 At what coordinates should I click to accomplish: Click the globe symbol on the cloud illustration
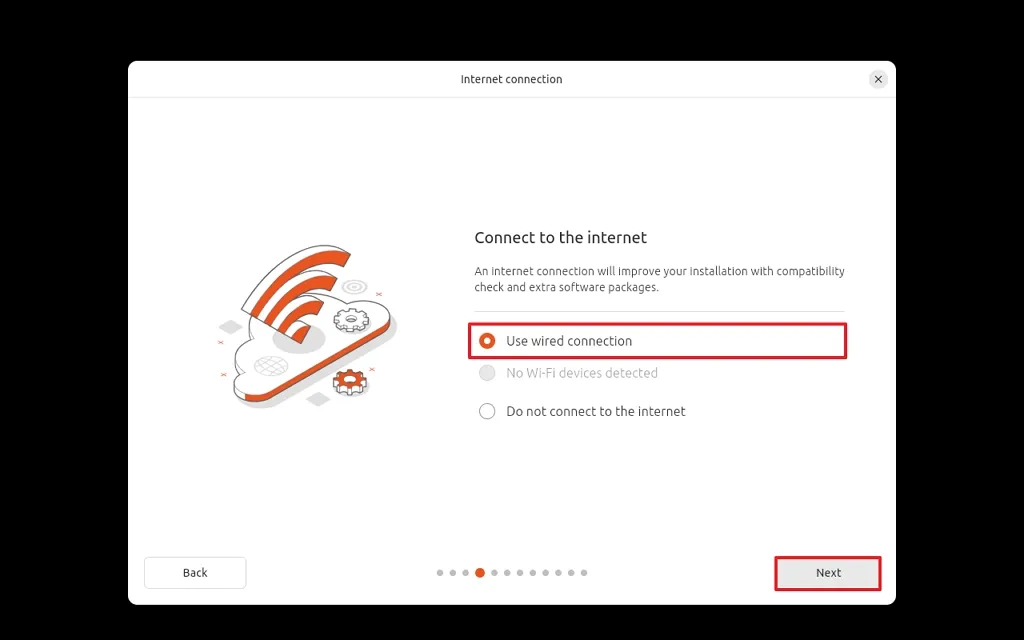(x=271, y=365)
